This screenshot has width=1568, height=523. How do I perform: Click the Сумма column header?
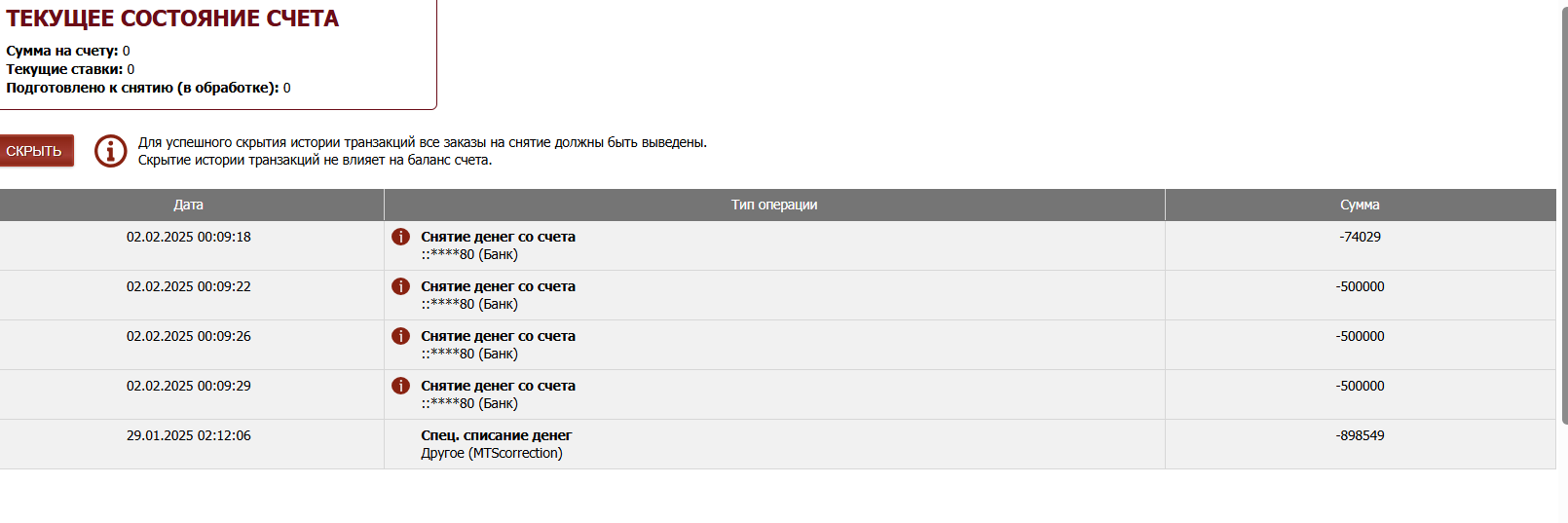click(x=1360, y=205)
